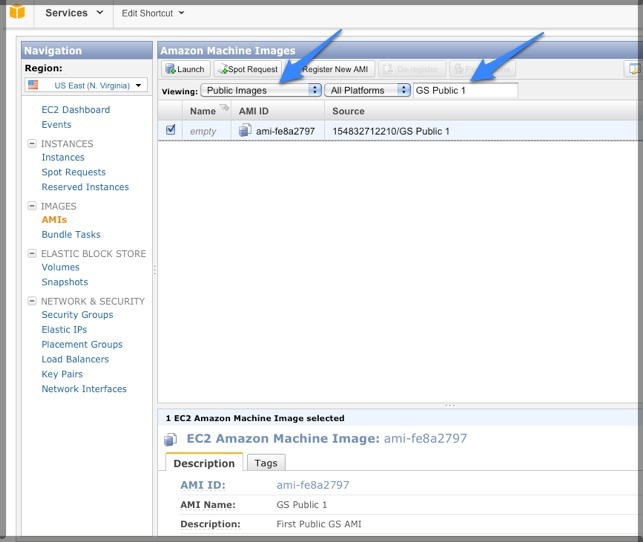643x542 pixels.
Task: Click the US flag in Region selector
Action: click(x=33, y=86)
